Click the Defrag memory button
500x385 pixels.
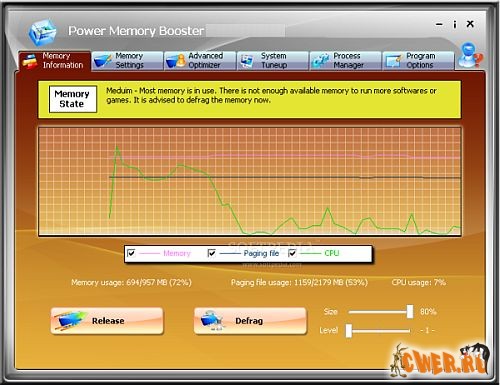(250, 321)
